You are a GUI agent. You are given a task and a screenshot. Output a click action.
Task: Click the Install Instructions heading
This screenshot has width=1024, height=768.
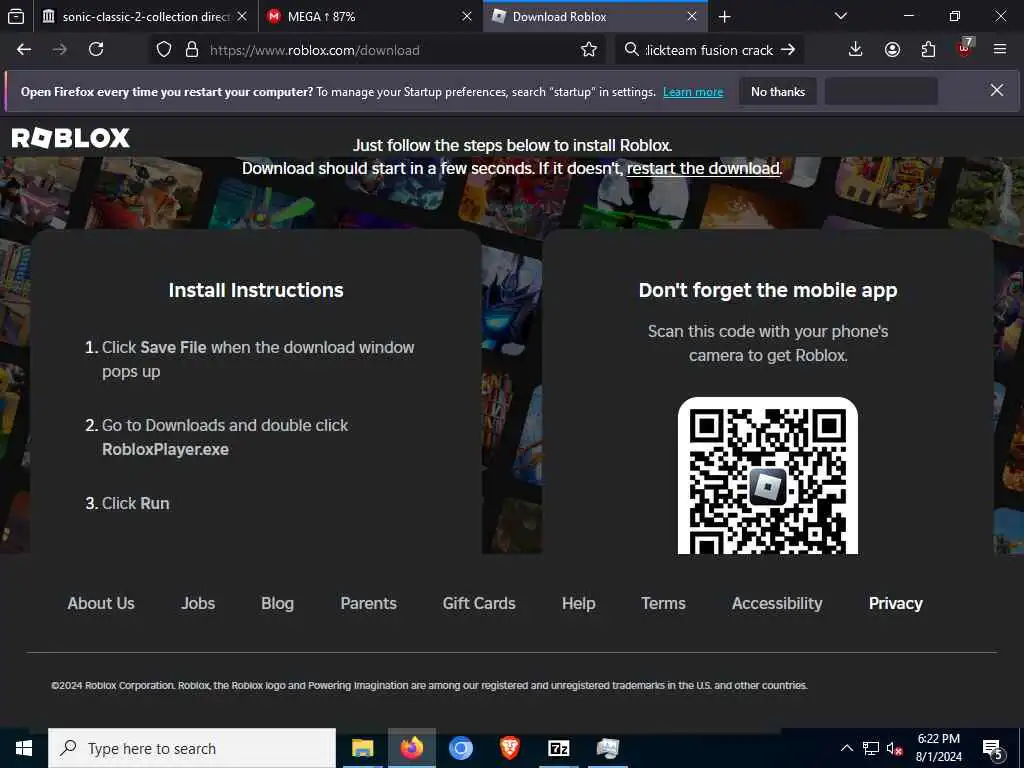(256, 290)
